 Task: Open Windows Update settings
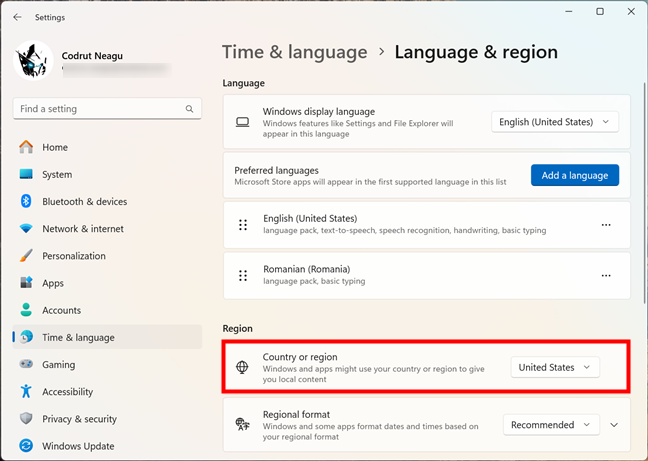107,446
